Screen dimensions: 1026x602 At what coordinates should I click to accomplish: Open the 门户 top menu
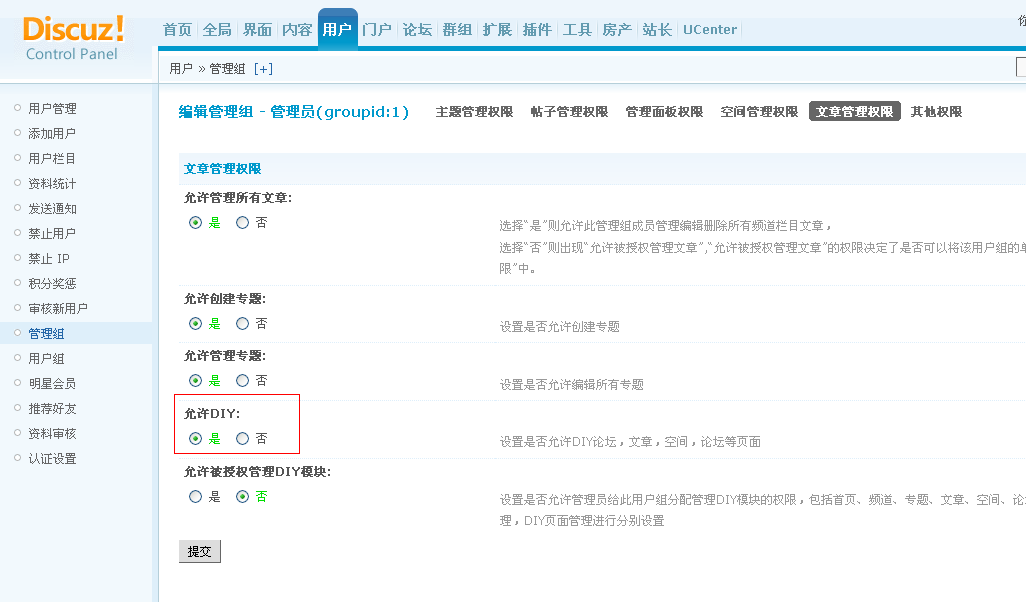(x=377, y=30)
